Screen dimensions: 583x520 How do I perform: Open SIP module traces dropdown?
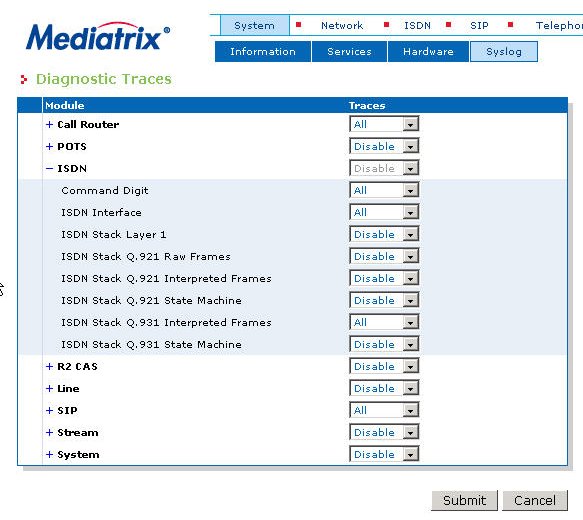pos(384,410)
